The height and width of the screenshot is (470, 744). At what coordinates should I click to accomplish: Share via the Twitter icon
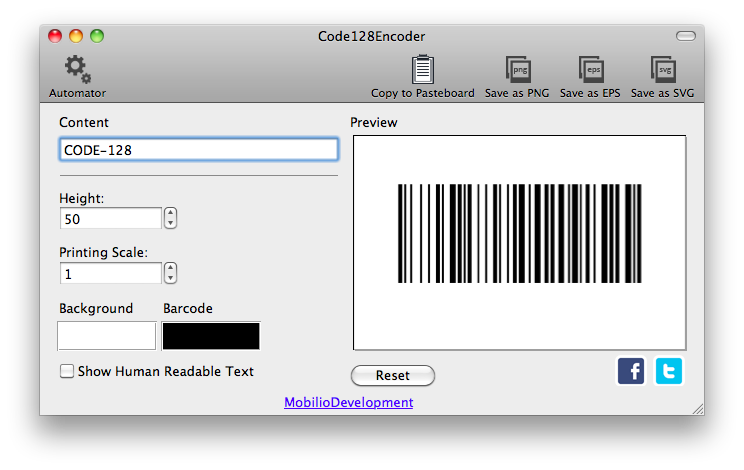pyautogui.click(x=669, y=371)
